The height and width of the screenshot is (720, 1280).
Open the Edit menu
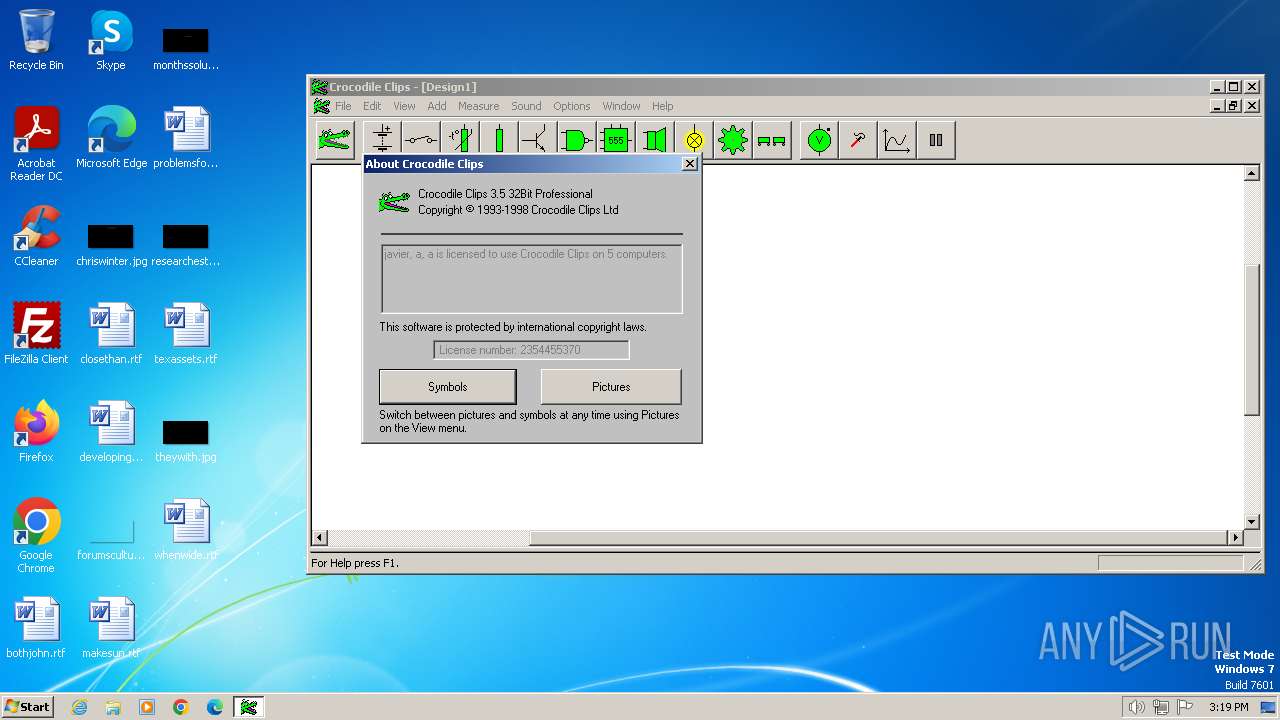[x=372, y=106]
